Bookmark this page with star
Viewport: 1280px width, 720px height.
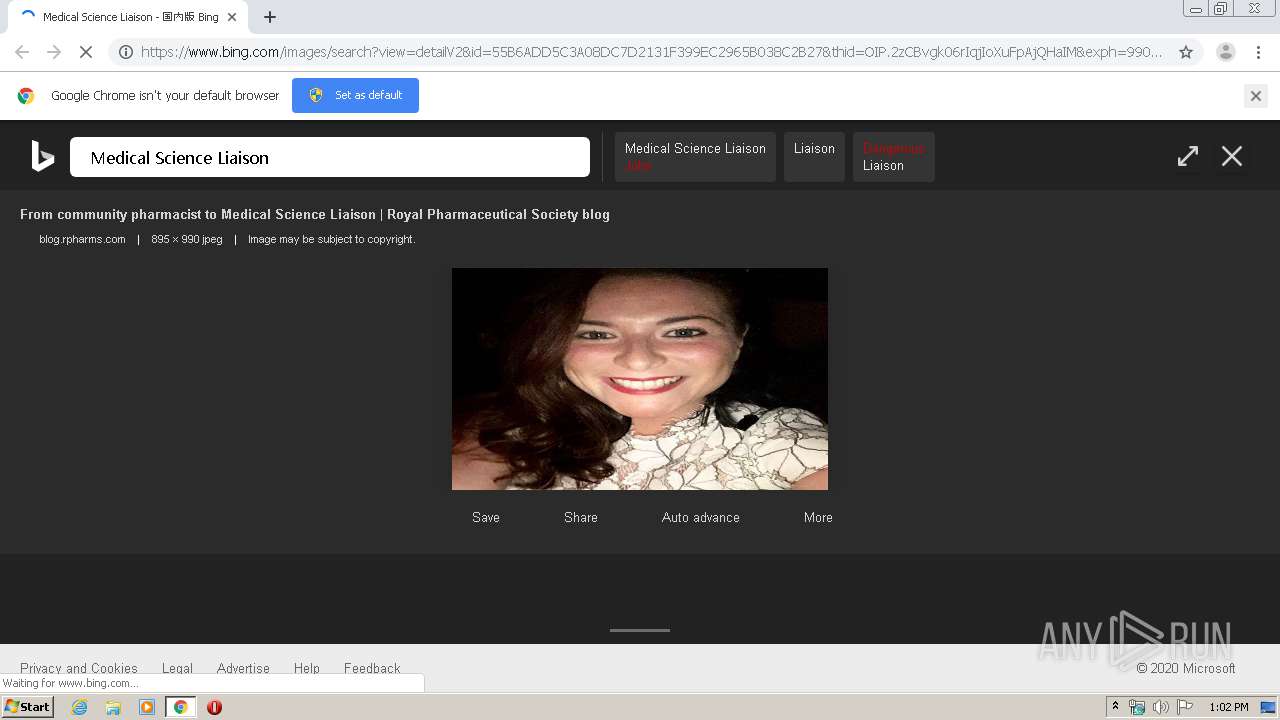point(1186,52)
